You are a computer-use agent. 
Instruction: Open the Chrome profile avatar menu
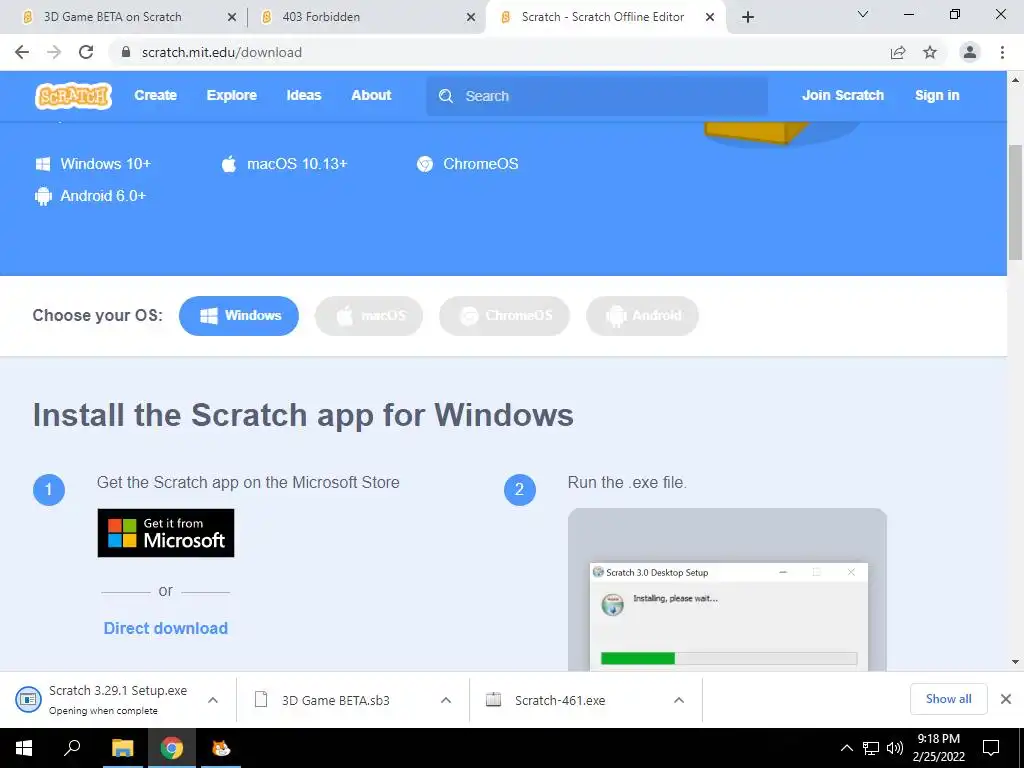tap(970, 52)
